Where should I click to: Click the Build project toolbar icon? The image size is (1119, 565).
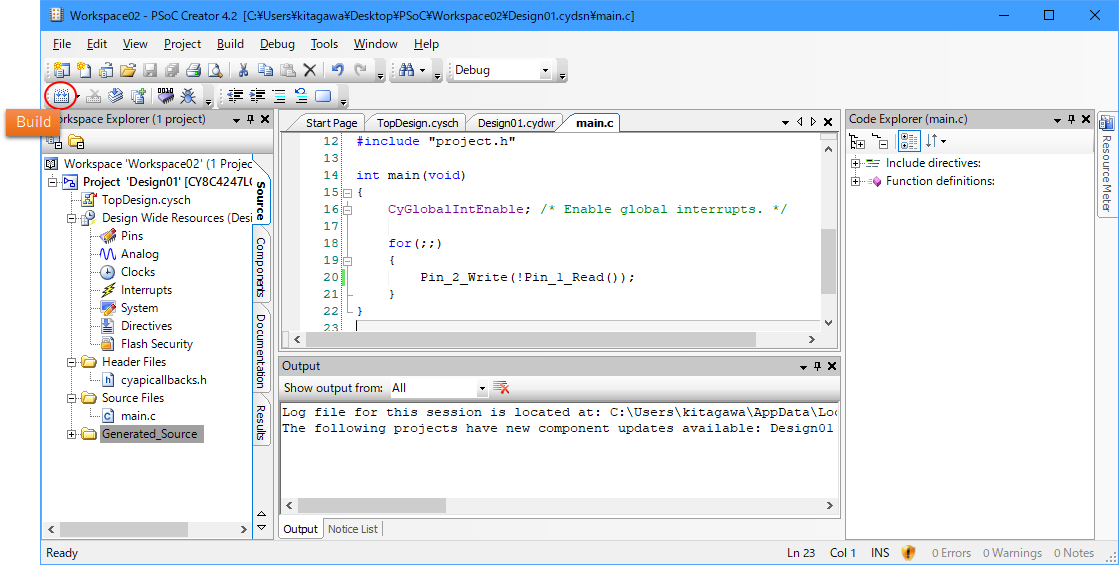tap(61, 96)
